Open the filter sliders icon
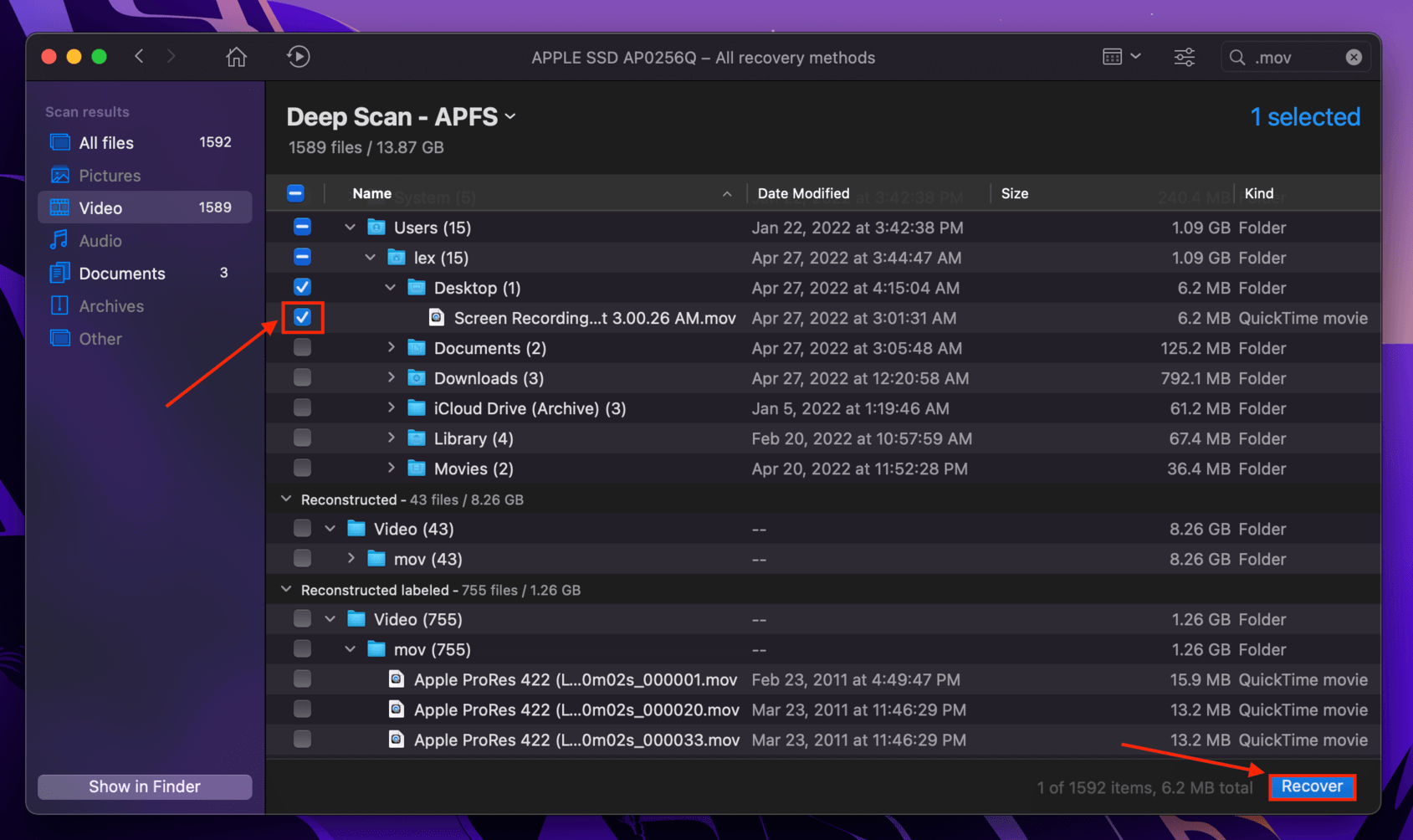This screenshot has height=840, width=1413. pyautogui.click(x=1185, y=57)
